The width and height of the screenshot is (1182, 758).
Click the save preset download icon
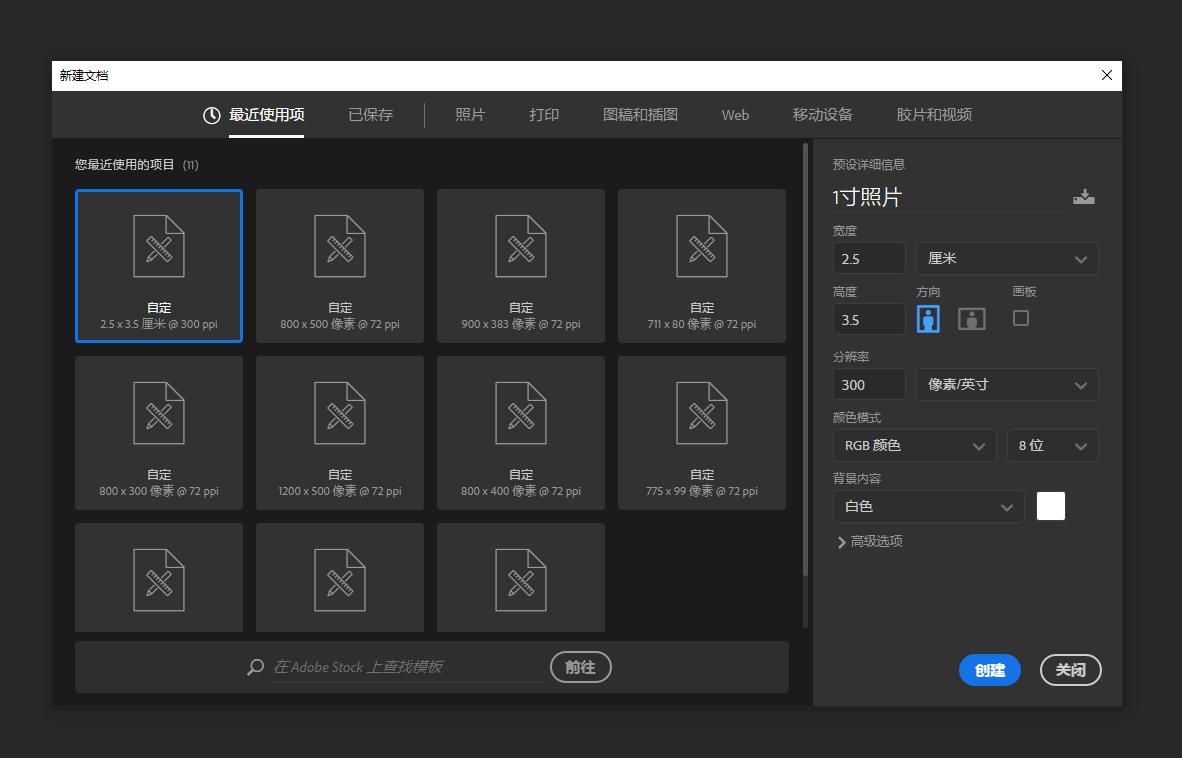pos(1085,196)
